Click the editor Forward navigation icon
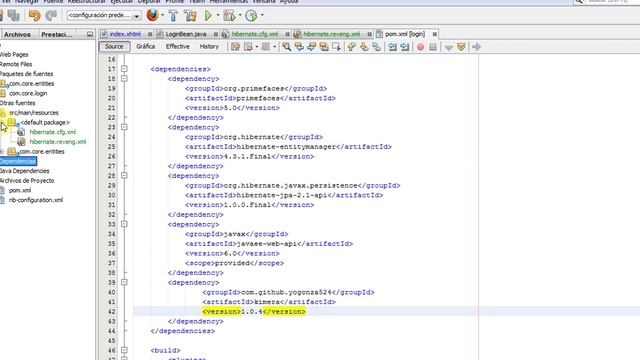The image size is (640, 360). [x=266, y=47]
